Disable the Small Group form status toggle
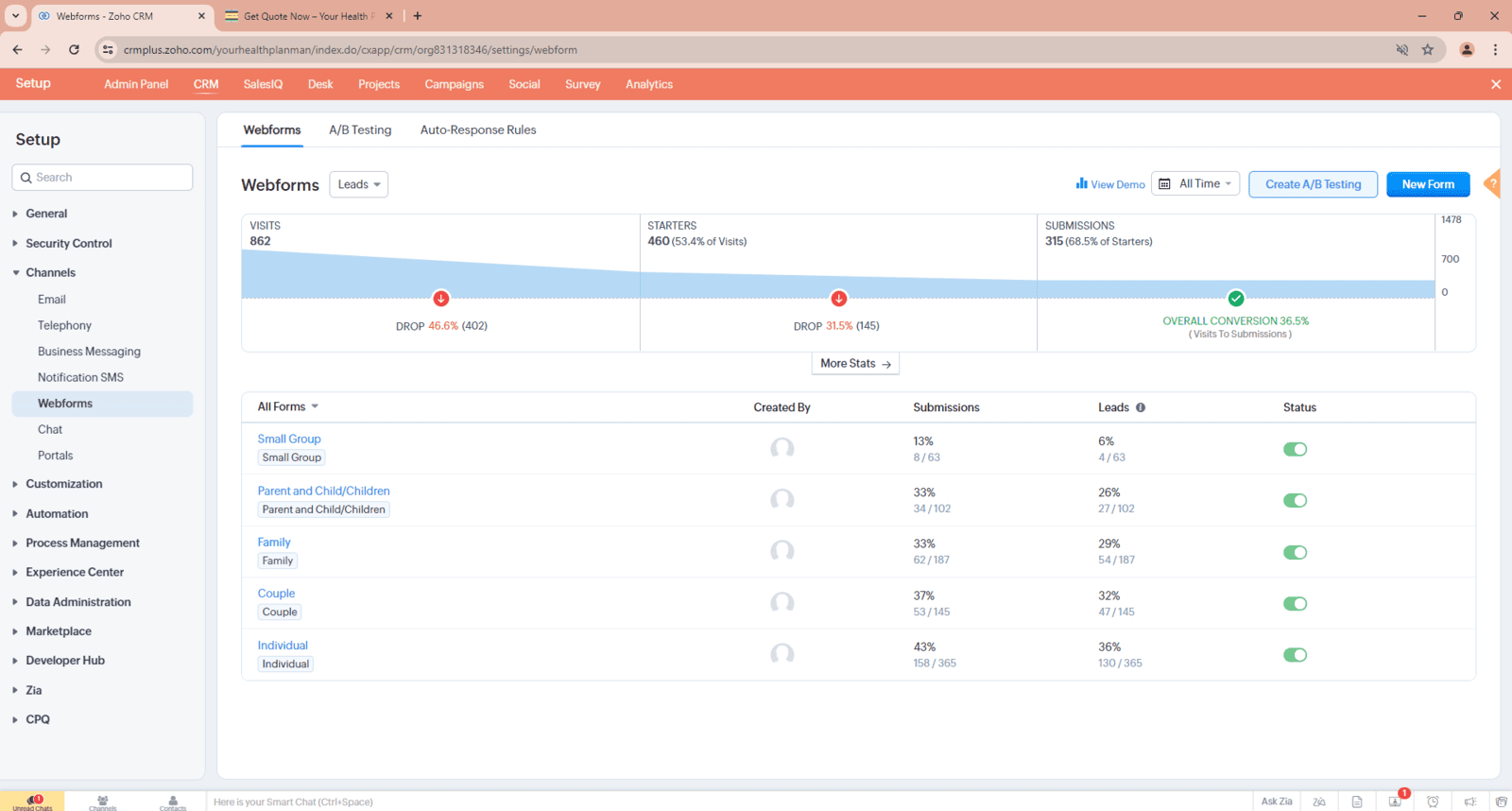The image size is (1512, 811). tap(1295, 449)
